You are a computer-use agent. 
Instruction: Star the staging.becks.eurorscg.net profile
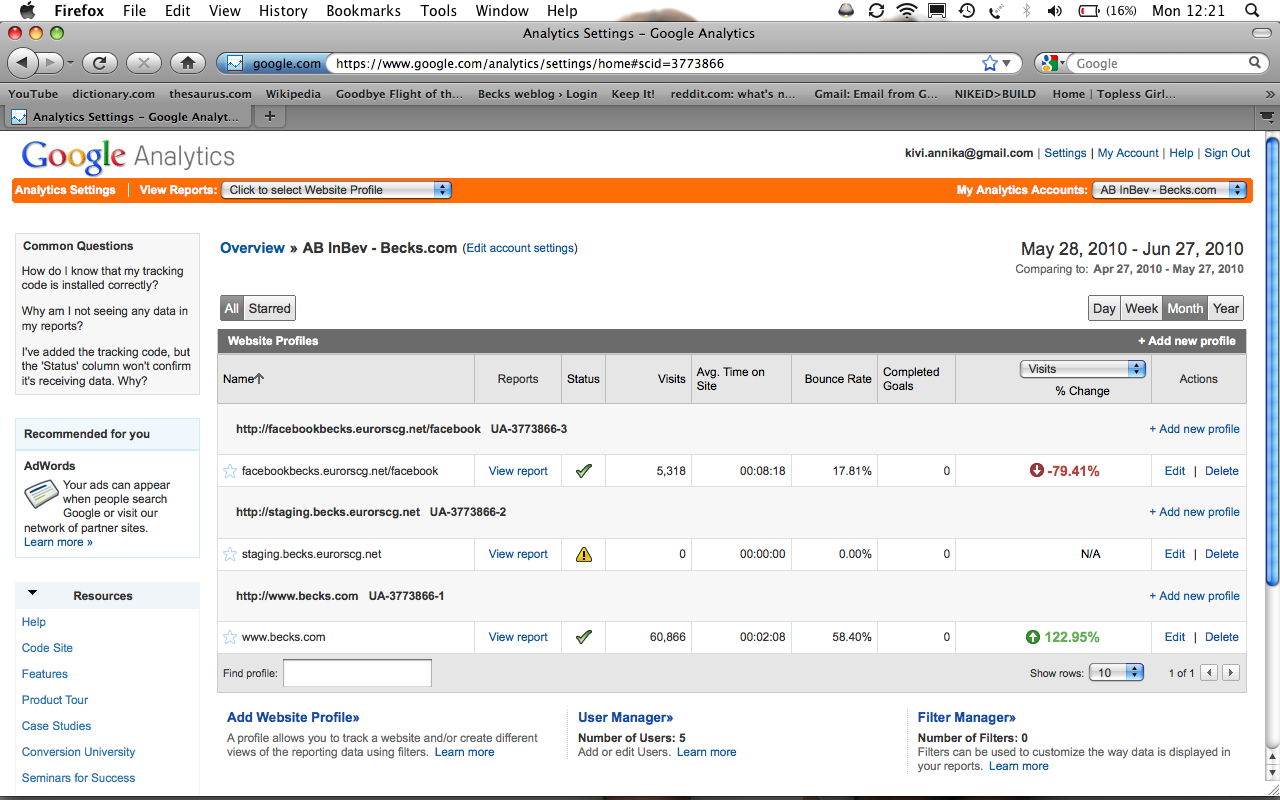pyautogui.click(x=230, y=554)
